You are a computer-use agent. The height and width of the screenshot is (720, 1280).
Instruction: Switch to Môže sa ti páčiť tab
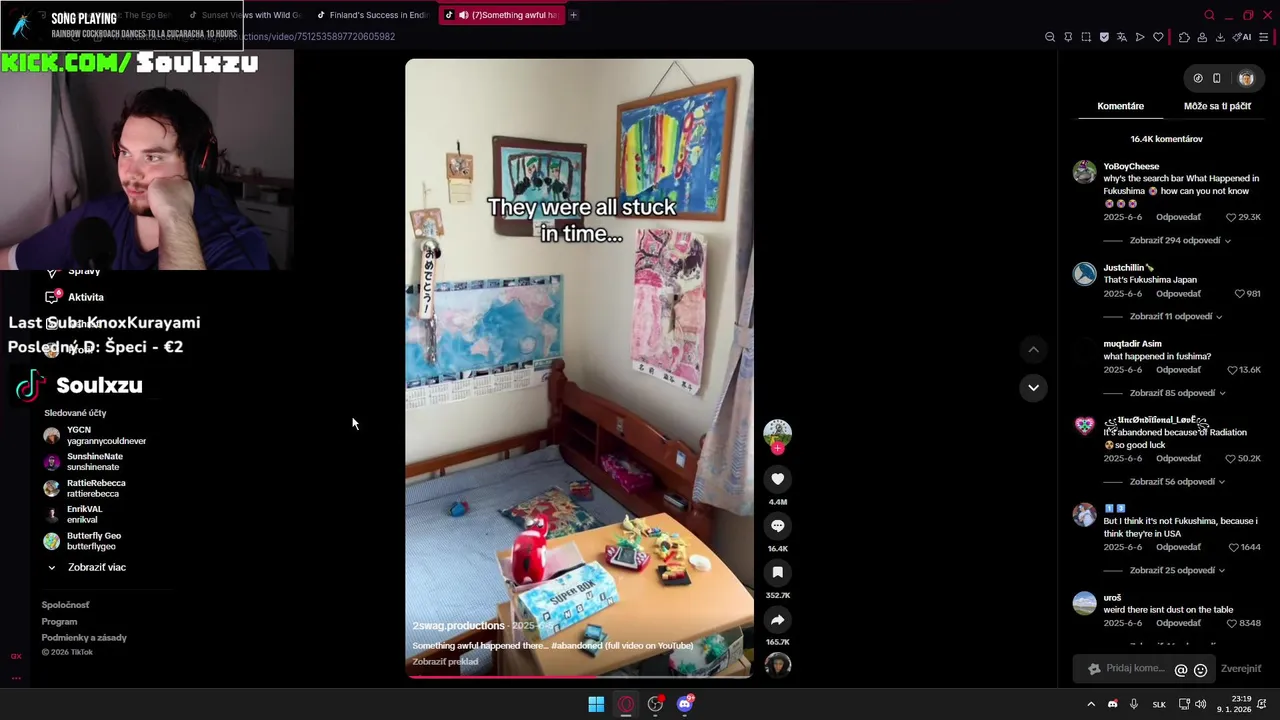1217,106
